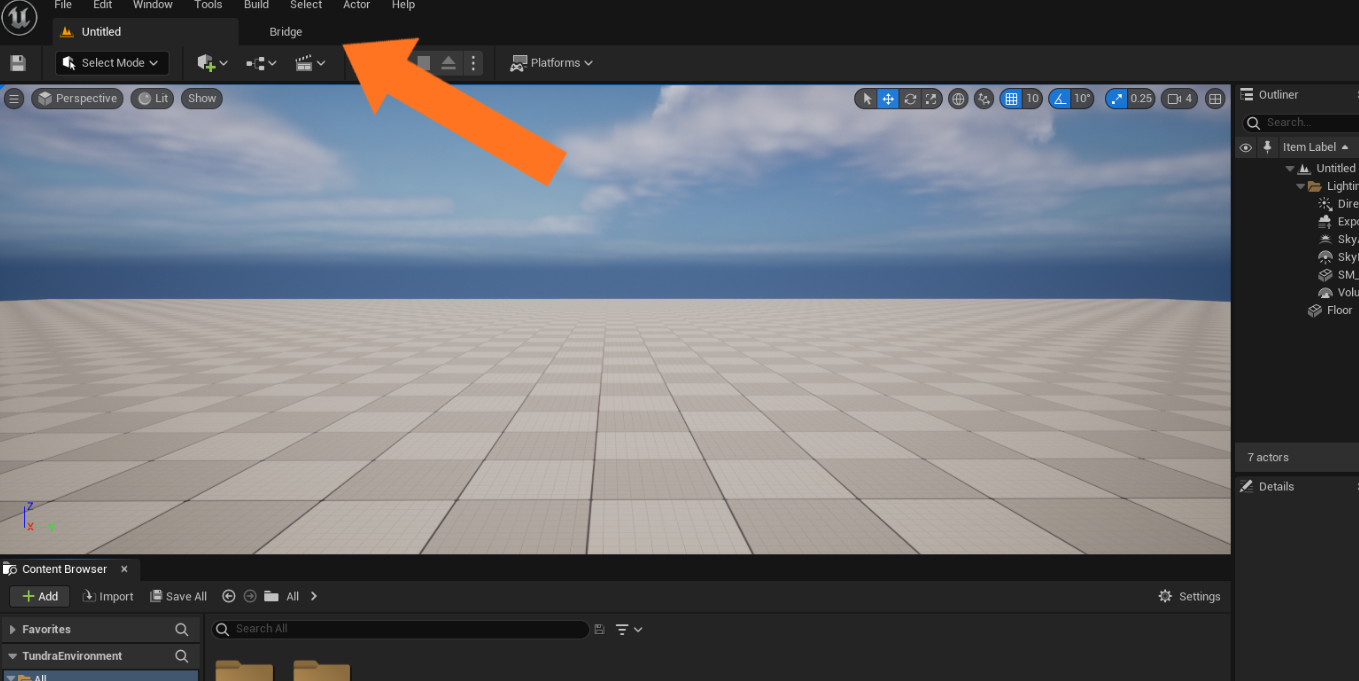
Task: Toggle scale snapping on or off
Action: pyautogui.click(x=1117, y=98)
